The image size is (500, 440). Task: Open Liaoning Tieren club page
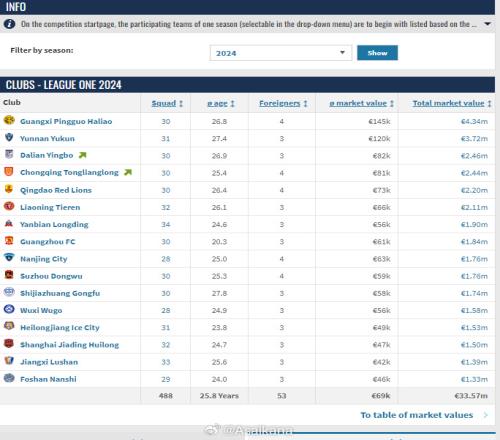tap(50, 207)
